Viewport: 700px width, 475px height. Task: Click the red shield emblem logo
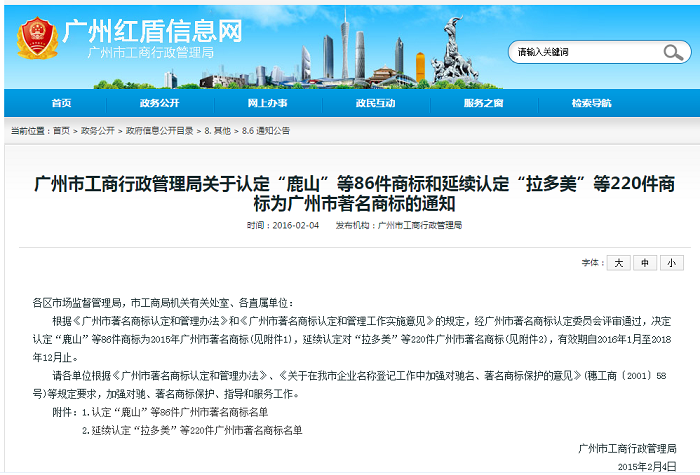[35, 40]
